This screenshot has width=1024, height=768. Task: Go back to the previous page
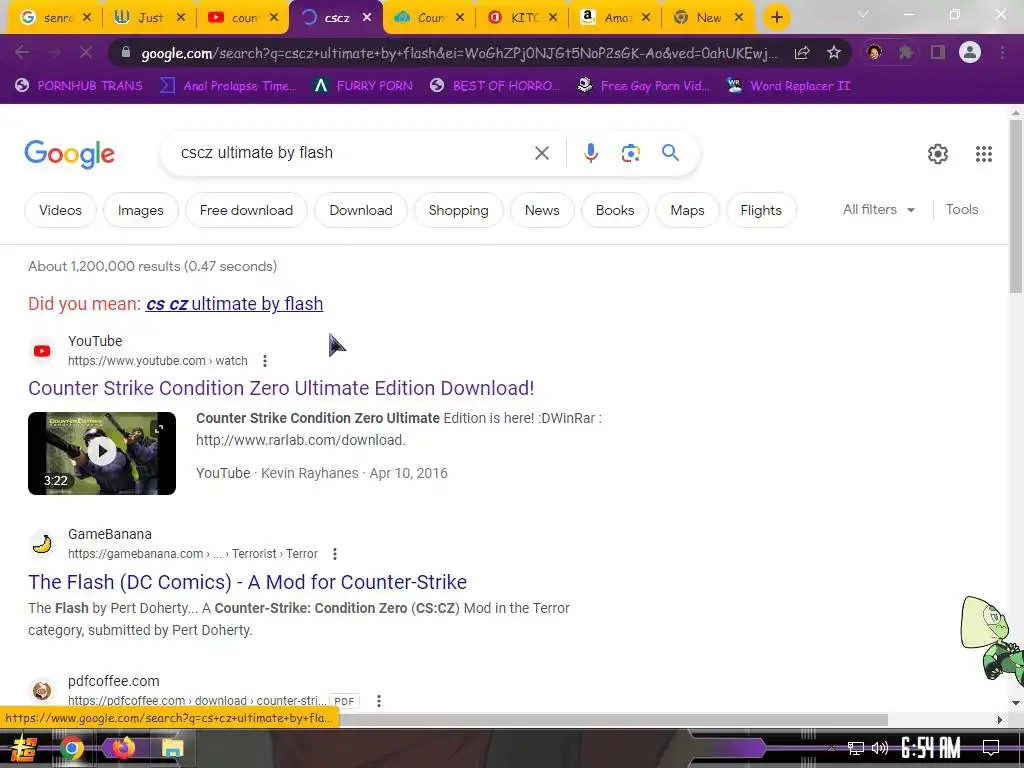click(22, 52)
